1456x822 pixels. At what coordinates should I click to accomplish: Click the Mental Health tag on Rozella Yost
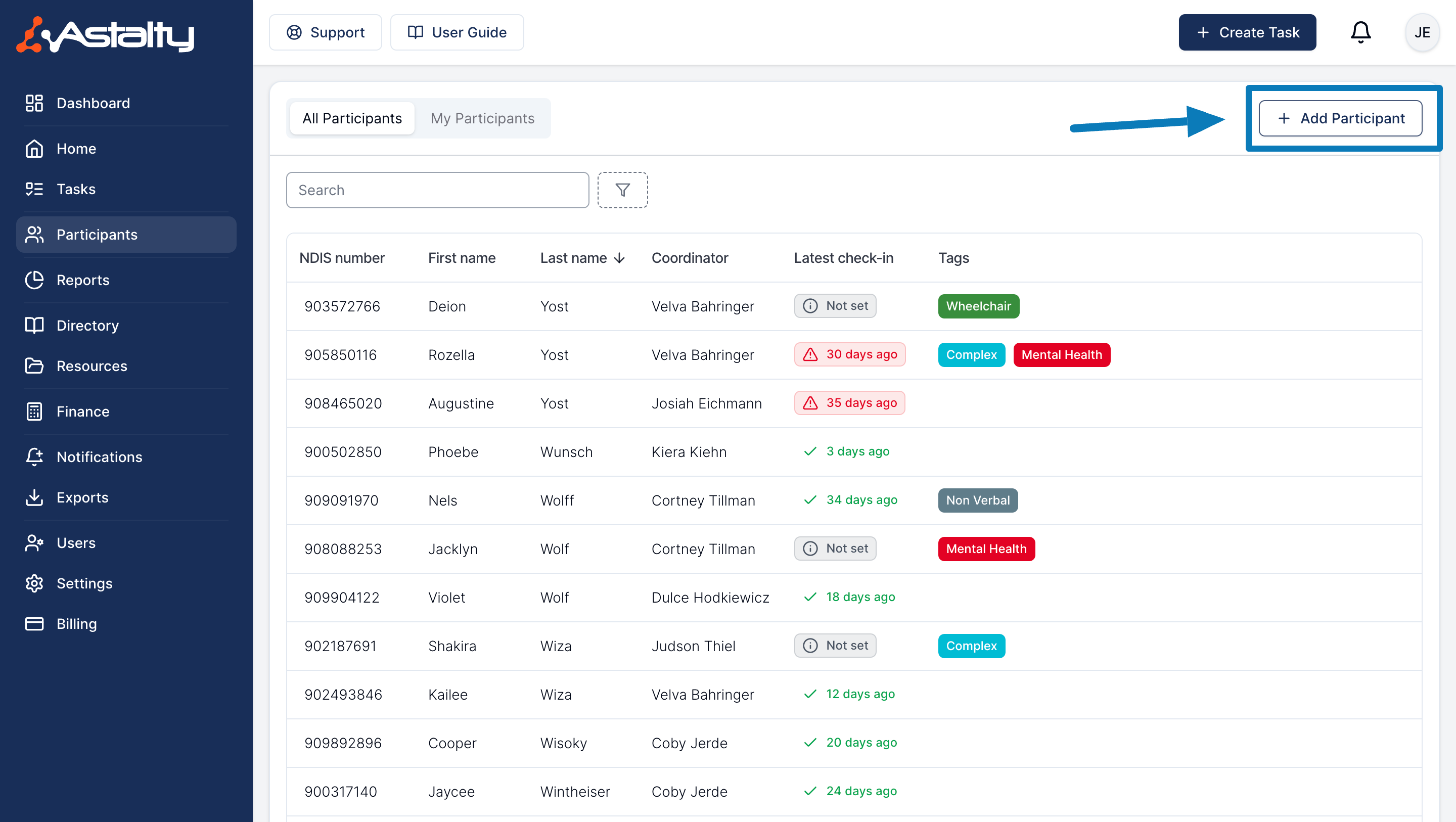point(1062,355)
